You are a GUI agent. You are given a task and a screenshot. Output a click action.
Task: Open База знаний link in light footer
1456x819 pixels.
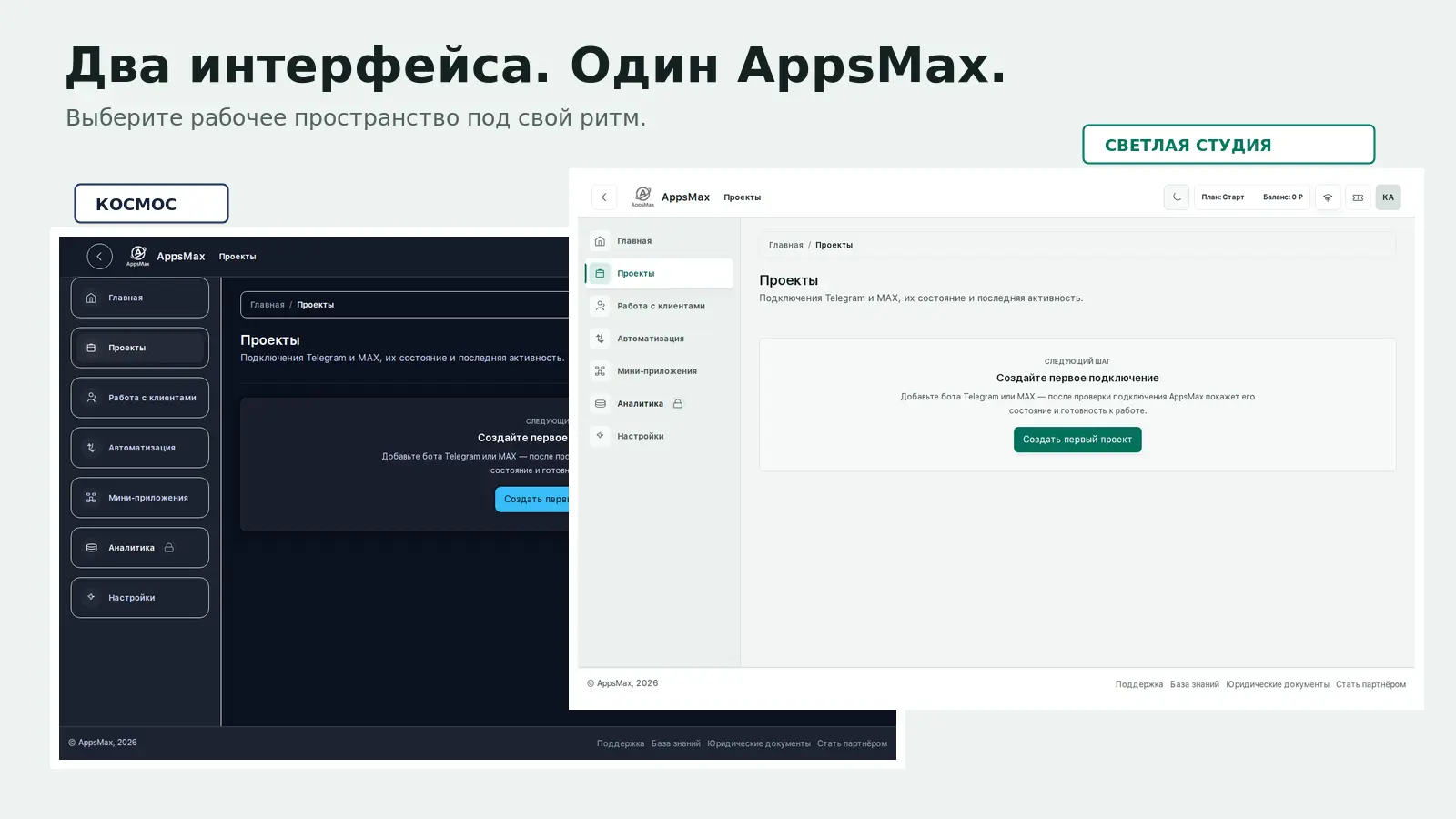coord(1195,684)
